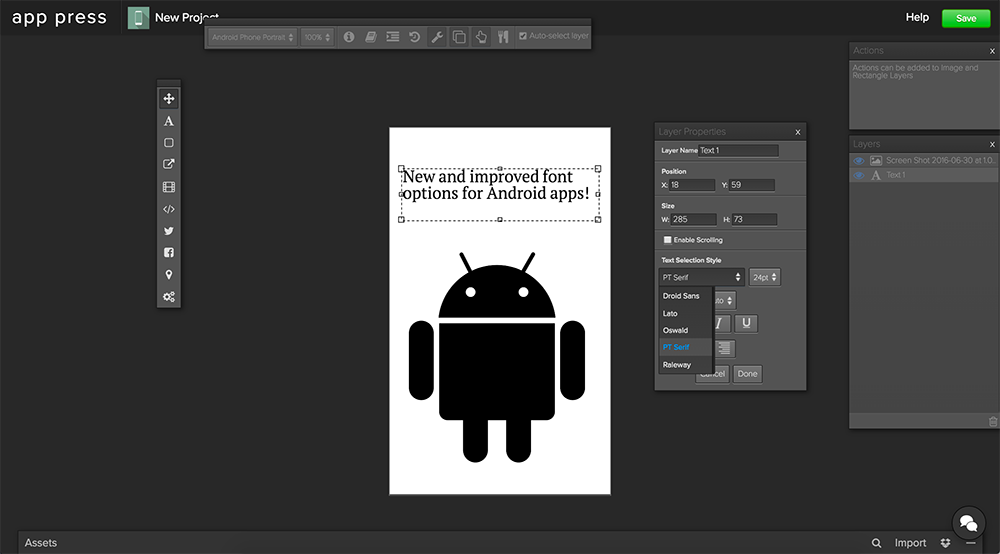Toggle the Auto-select layer checkbox
The height and width of the screenshot is (554, 1000).
[523, 36]
